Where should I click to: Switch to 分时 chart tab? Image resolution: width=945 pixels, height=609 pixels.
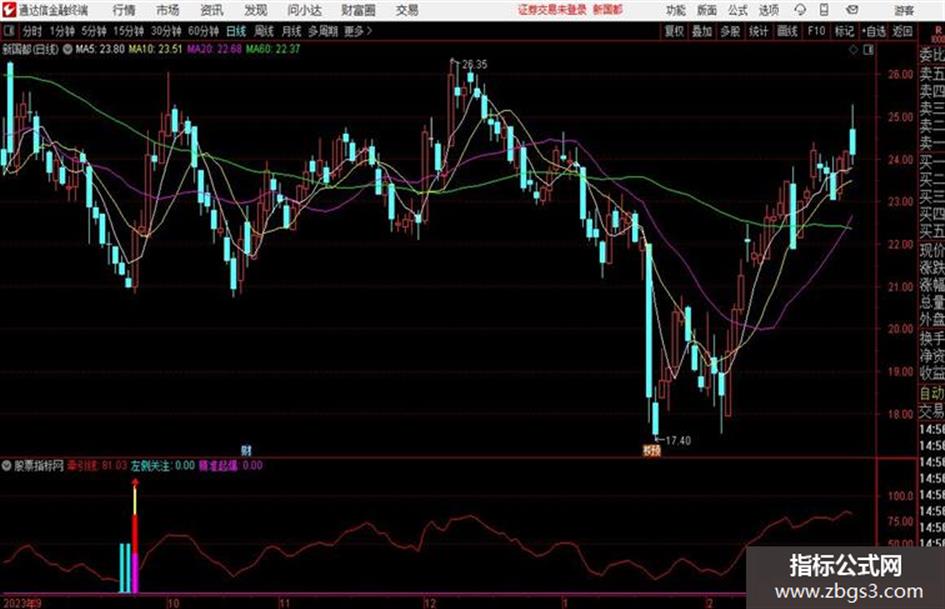(x=32, y=31)
